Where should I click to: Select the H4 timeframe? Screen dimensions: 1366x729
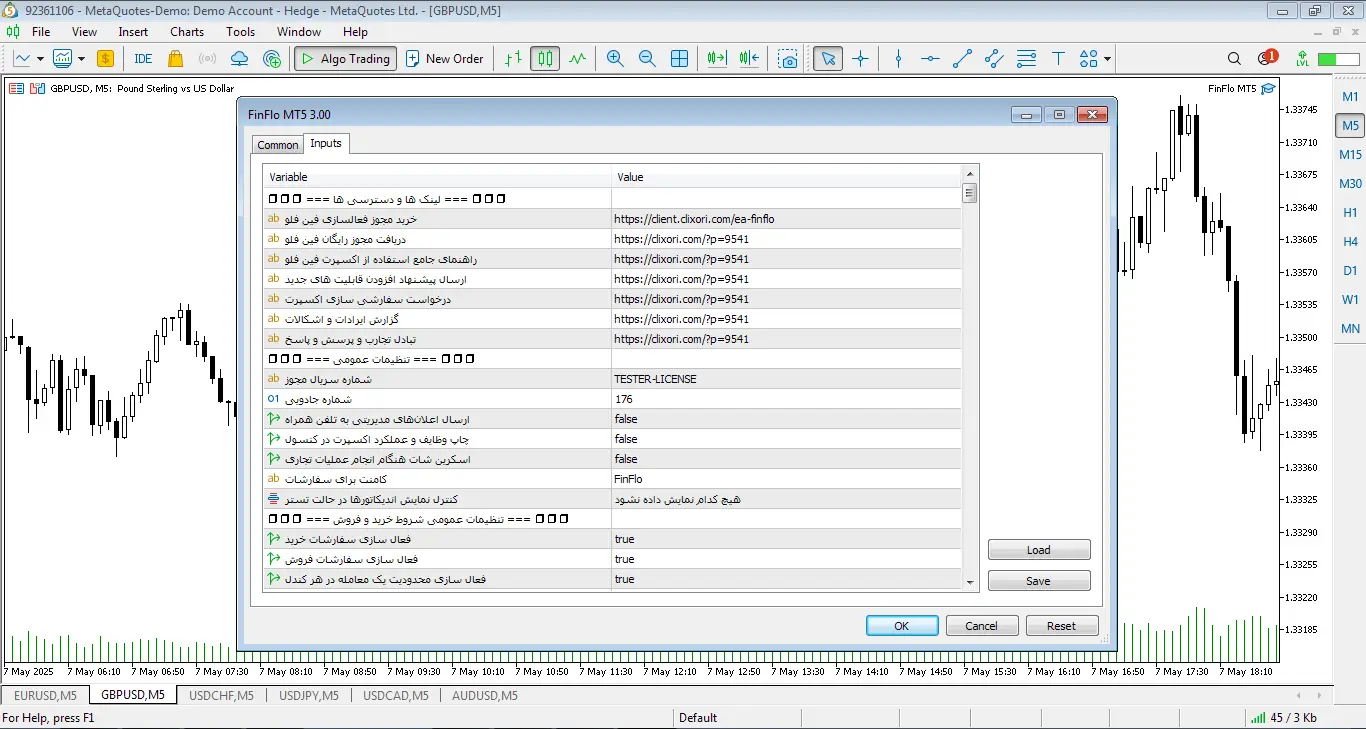[x=1350, y=242]
